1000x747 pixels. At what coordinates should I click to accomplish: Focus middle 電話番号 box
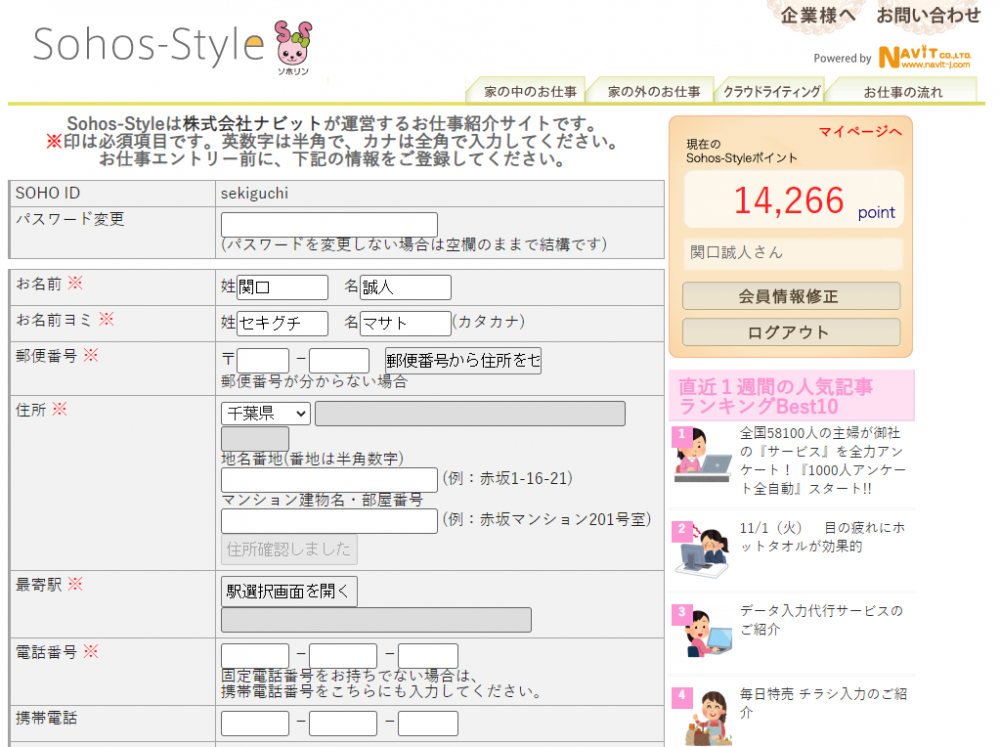[343, 655]
